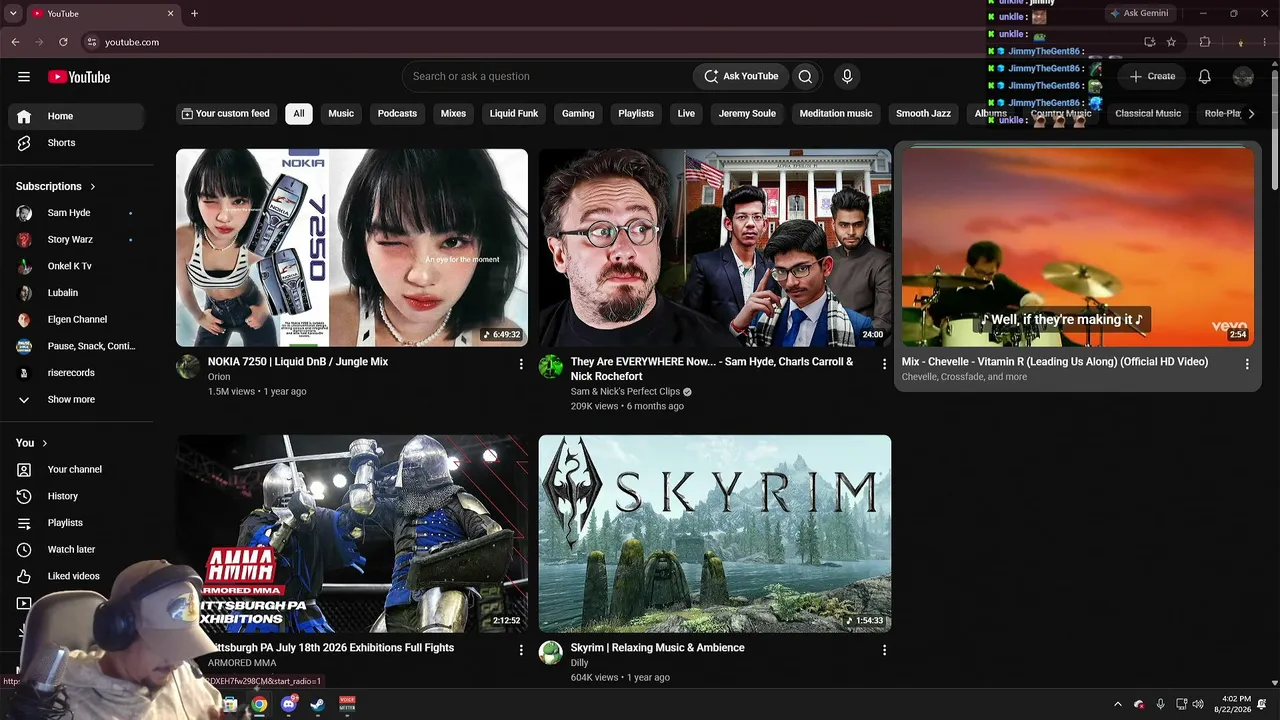Image resolution: width=1280 pixels, height=720 pixels.
Task: Go to the YouTube logo home link
Action: 79,77
